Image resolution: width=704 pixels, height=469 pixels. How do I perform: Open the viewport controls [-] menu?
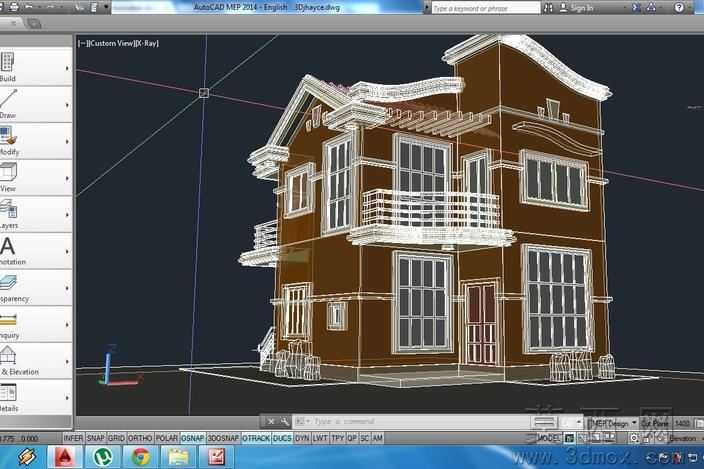pos(82,44)
